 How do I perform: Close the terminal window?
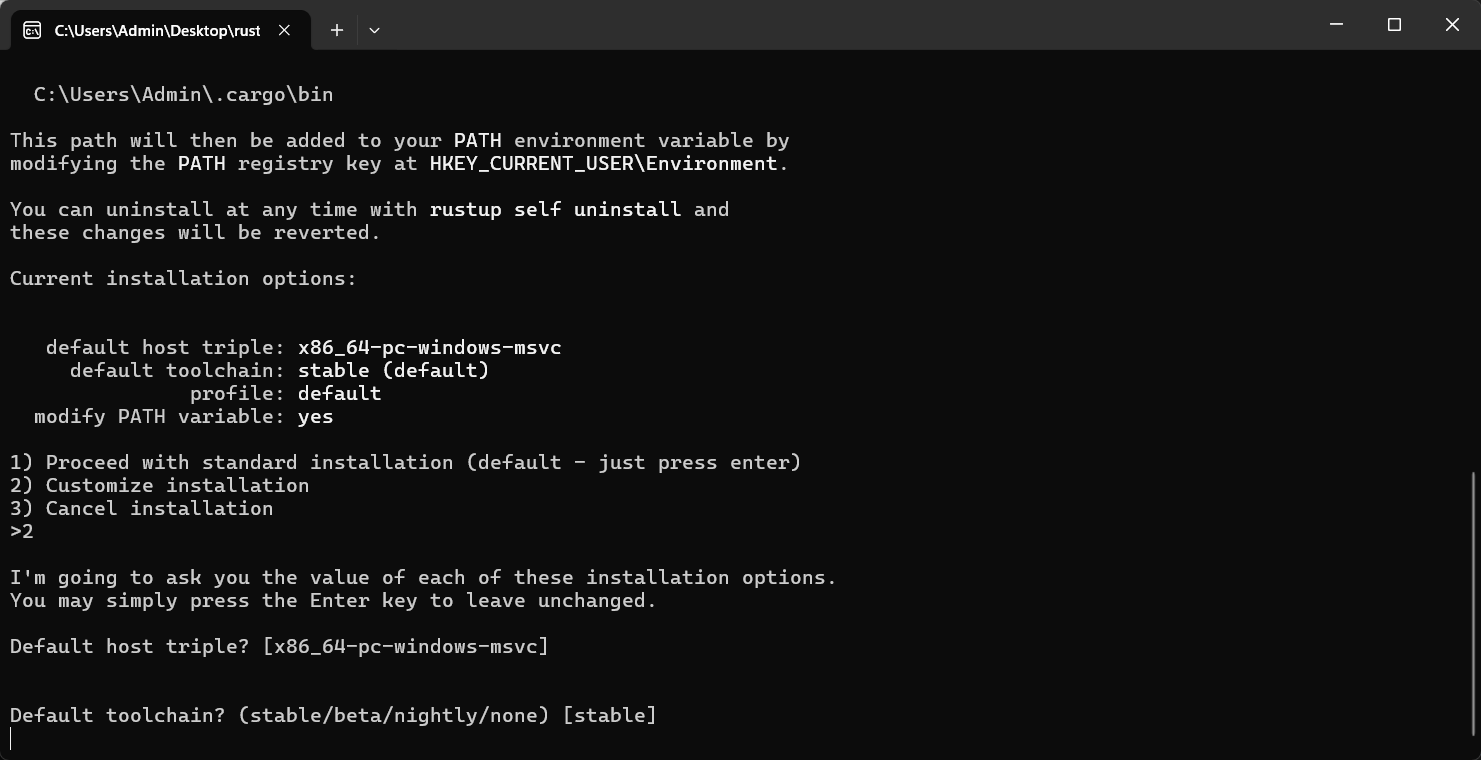click(1452, 24)
